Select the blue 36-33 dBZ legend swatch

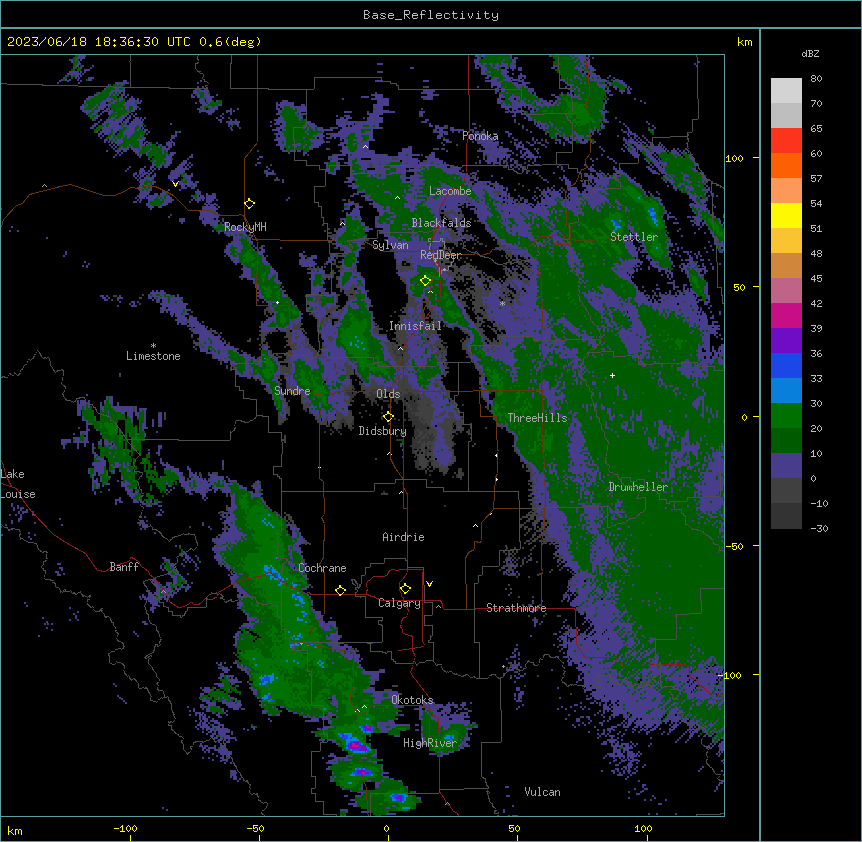pos(786,365)
